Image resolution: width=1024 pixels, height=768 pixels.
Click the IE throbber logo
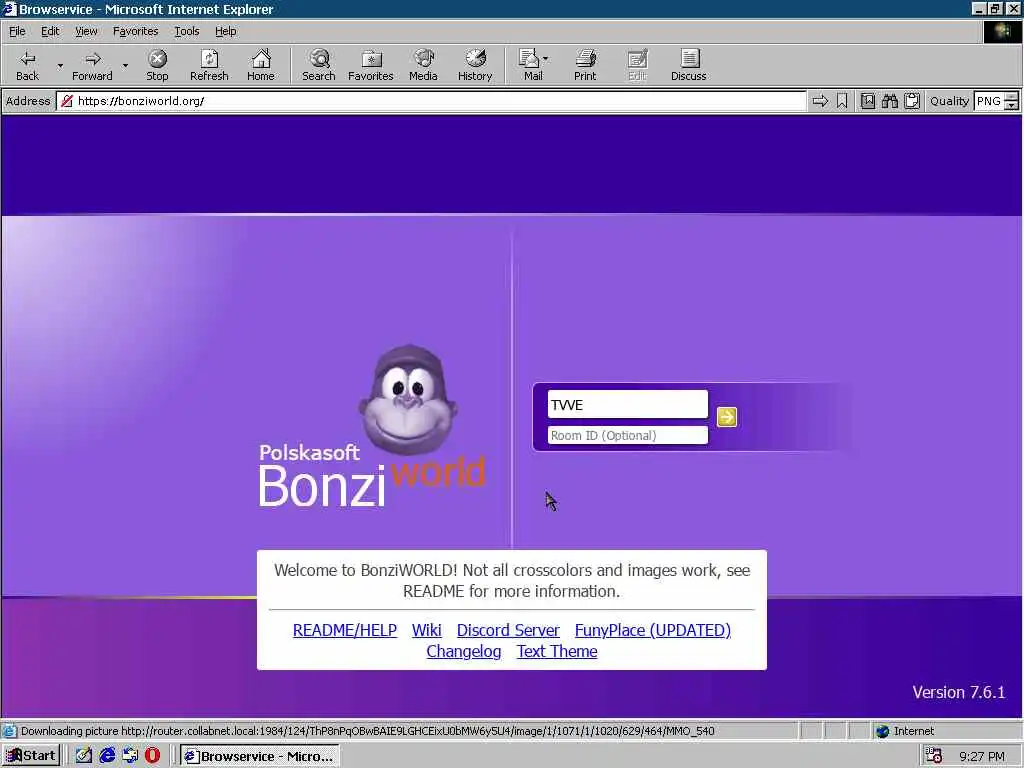click(1002, 31)
